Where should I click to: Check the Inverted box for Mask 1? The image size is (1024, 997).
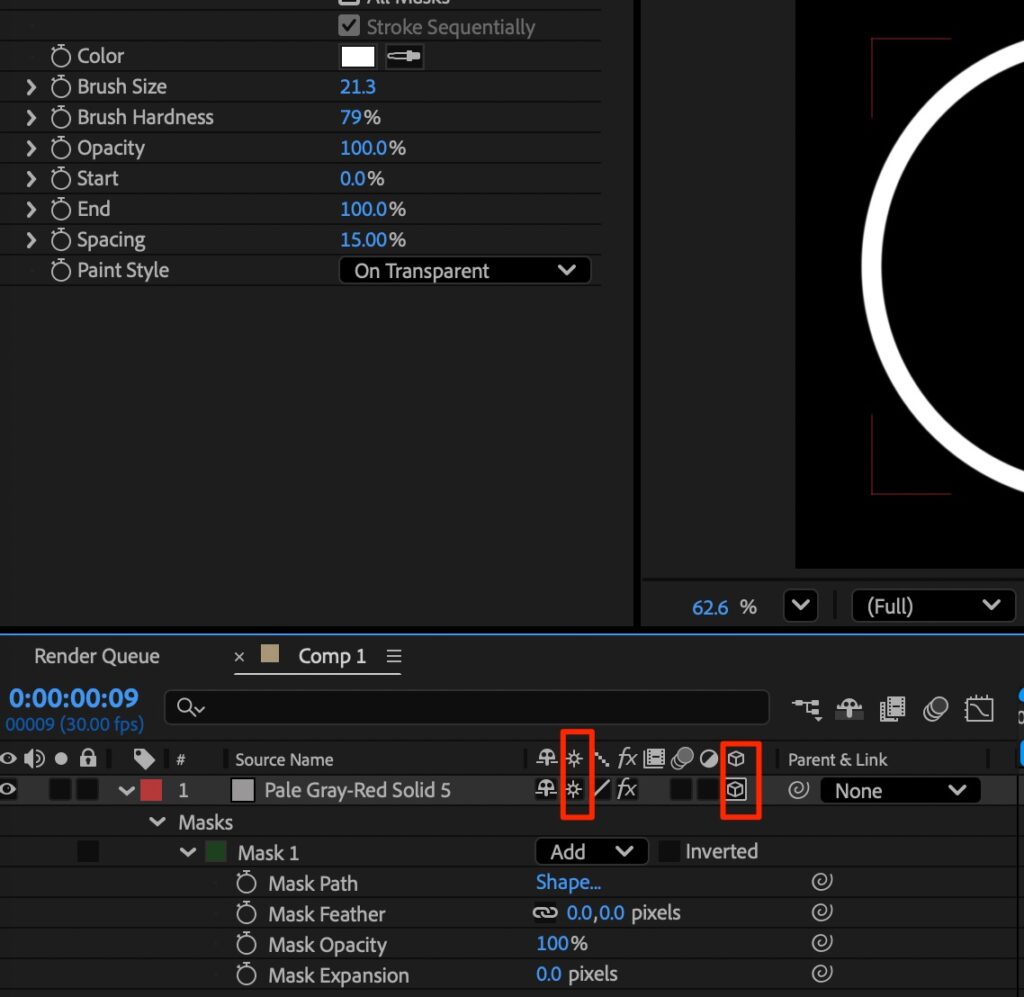pyautogui.click(x=669, y=852)
